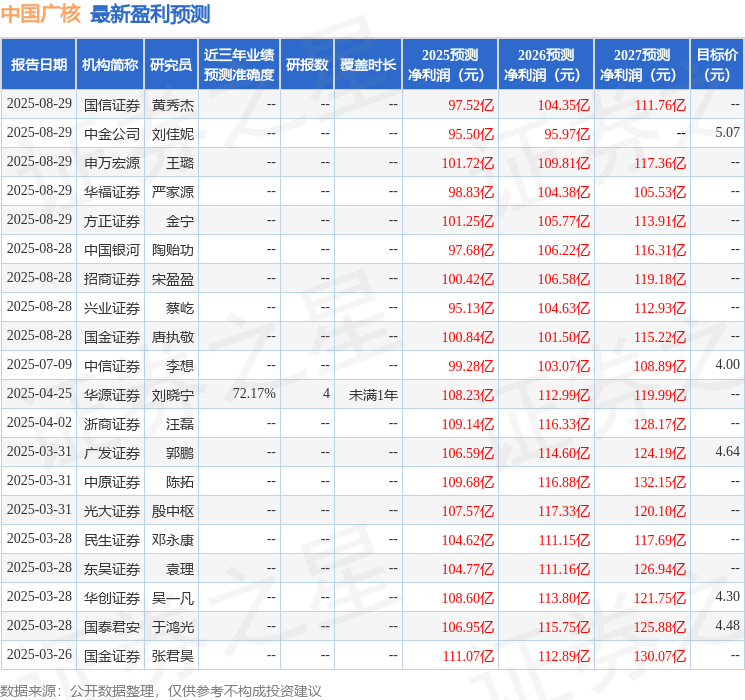Select the 招商证券 institution cell
This screenshot has width=745, height=700.
click(x=112, y=278)
